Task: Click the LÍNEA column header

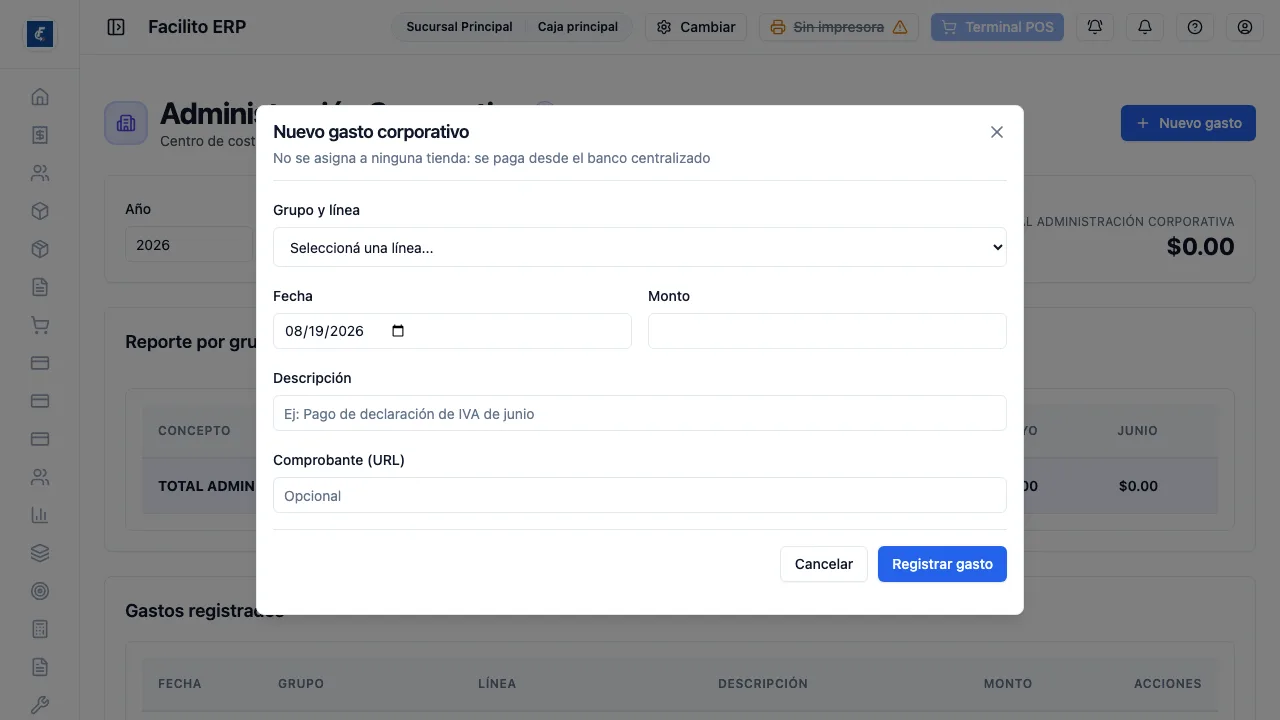Action: coord(497,684)
